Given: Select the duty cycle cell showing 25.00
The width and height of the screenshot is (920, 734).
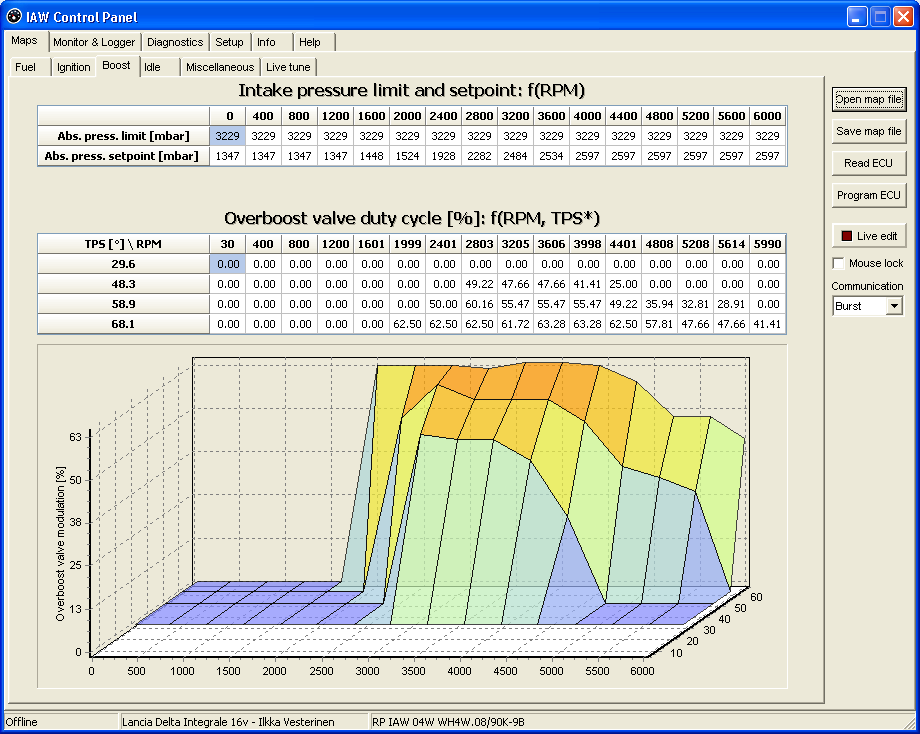Looking at the screenshot, I should (x=623, y=284).
